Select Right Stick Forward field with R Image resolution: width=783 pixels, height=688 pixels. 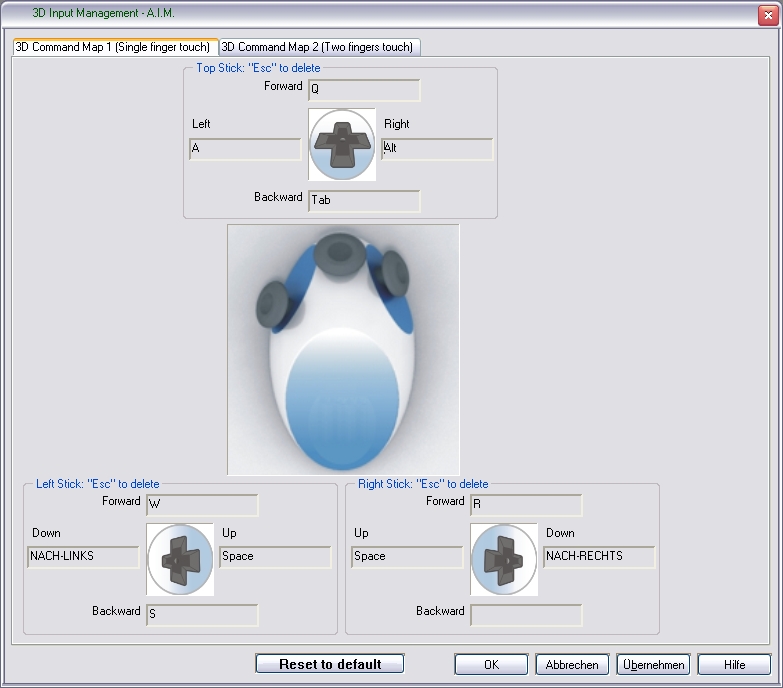[526, 505]
